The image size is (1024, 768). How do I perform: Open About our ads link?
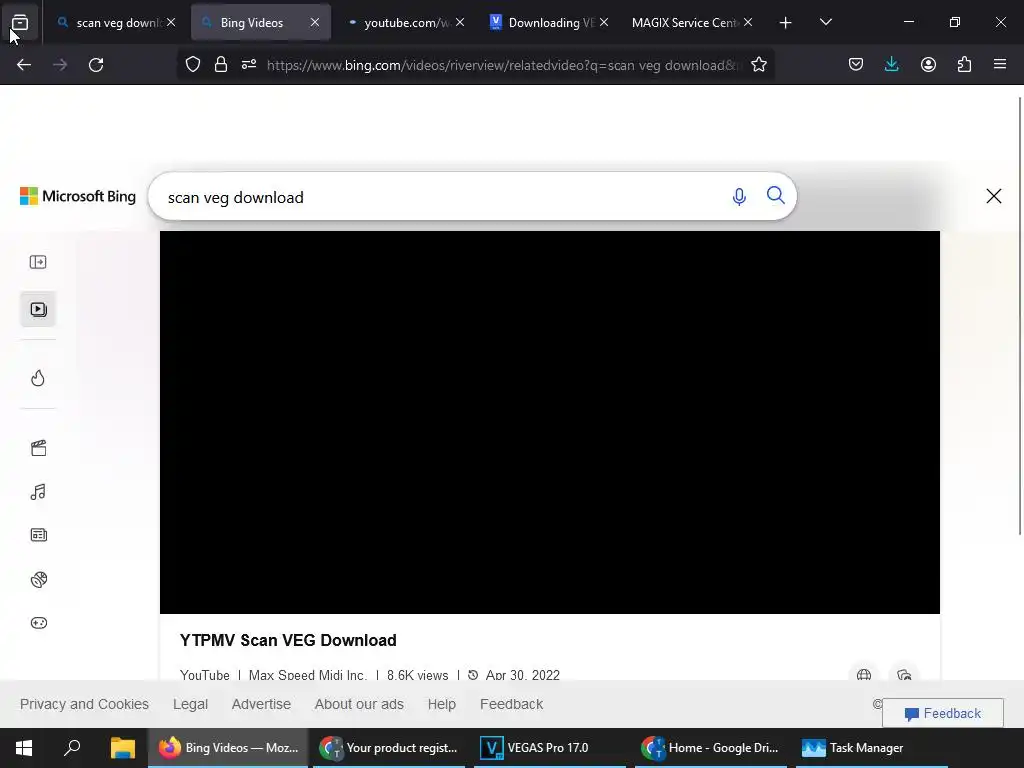pyautogui.click(x=359, y=704)
